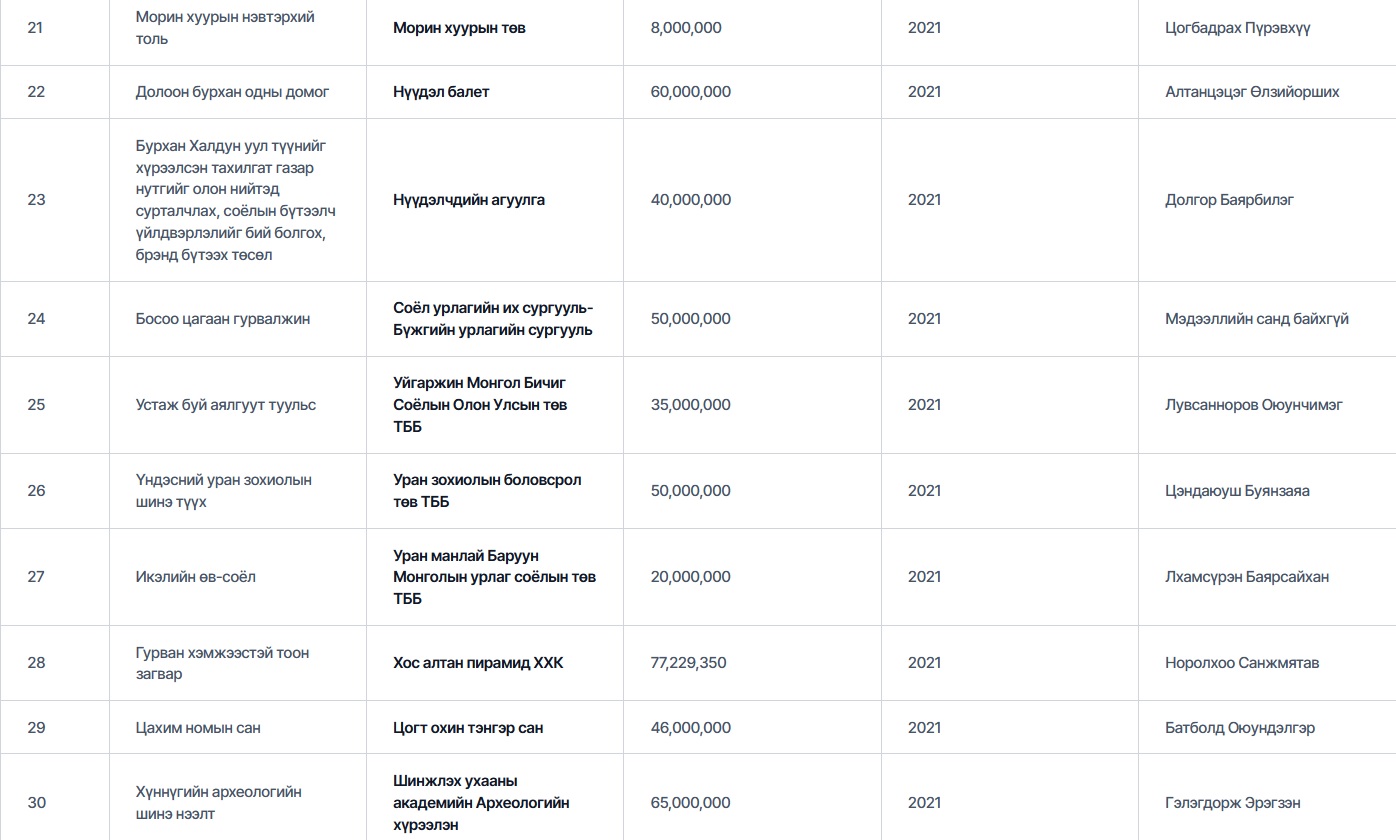Screen dimensions: 1396x840
Task: Select the Босоо цагаан гурвалжин project title
Action: click(x=223, y=319)
